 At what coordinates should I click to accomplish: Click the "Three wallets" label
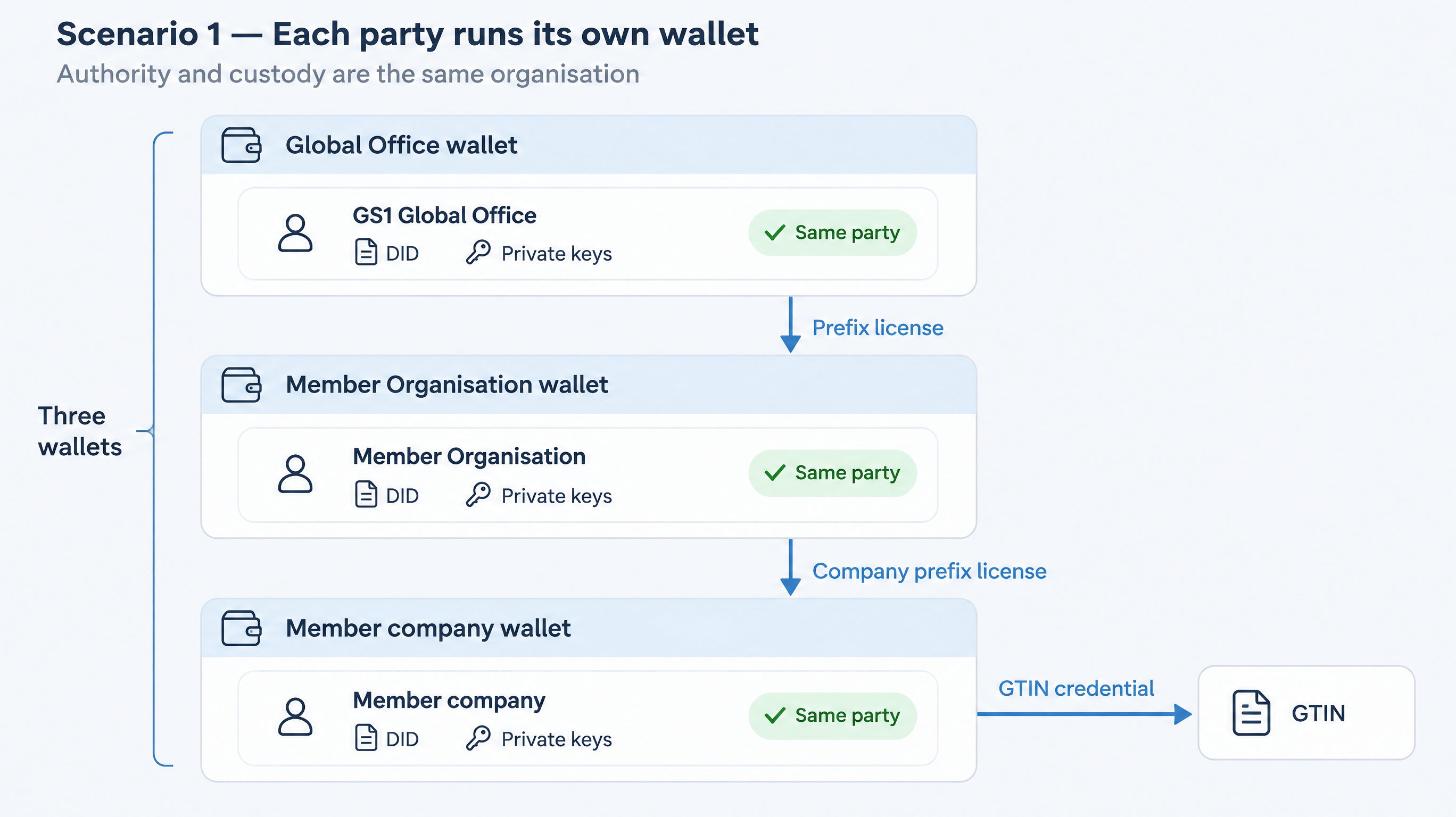(80, 431)
